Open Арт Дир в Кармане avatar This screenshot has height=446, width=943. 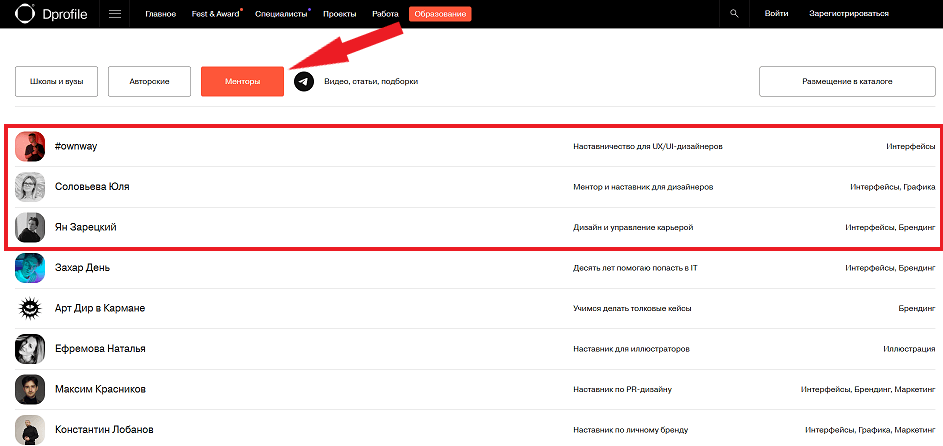point(30,308)
